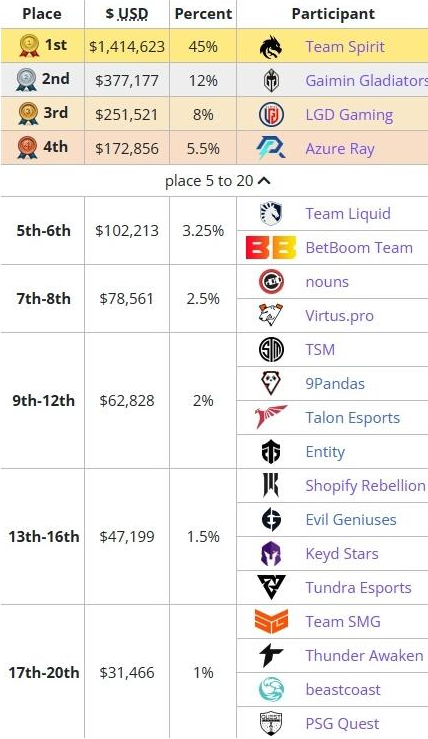Open the Talon Esports link
Viewport: 428px width, 739px height.
[353, 418]
